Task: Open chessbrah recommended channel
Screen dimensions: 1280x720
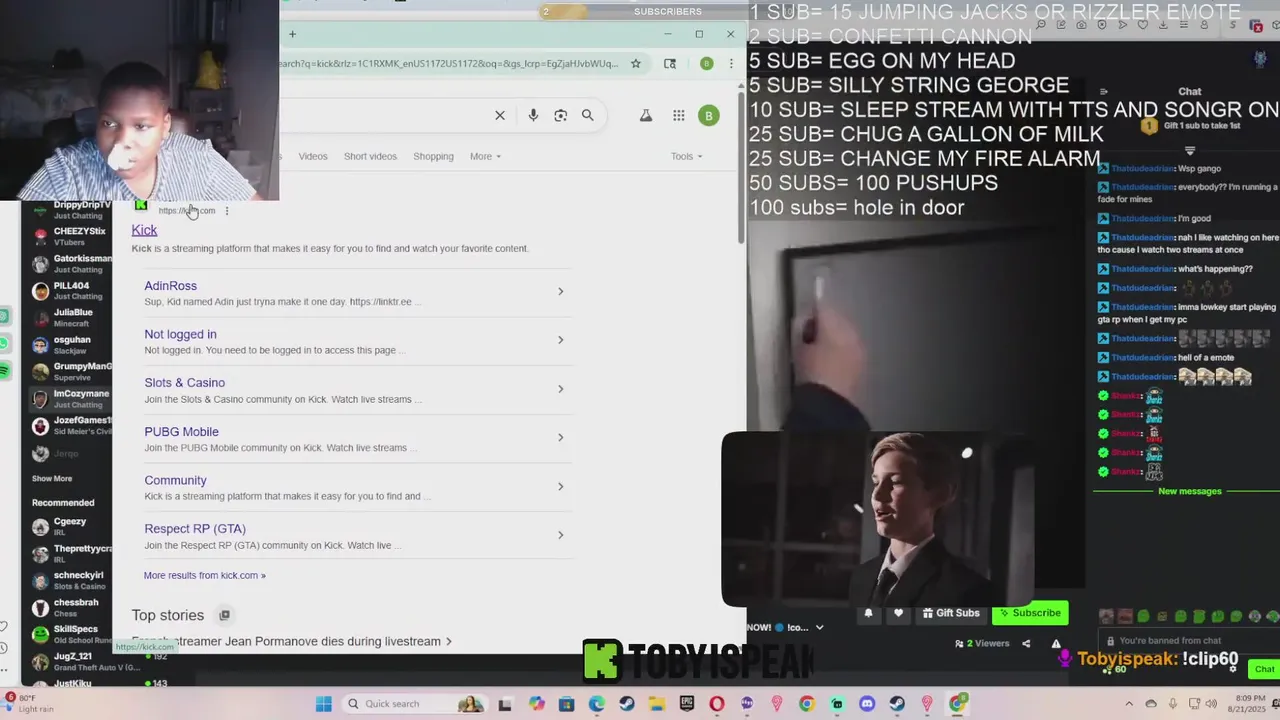Action: (70, 607)
